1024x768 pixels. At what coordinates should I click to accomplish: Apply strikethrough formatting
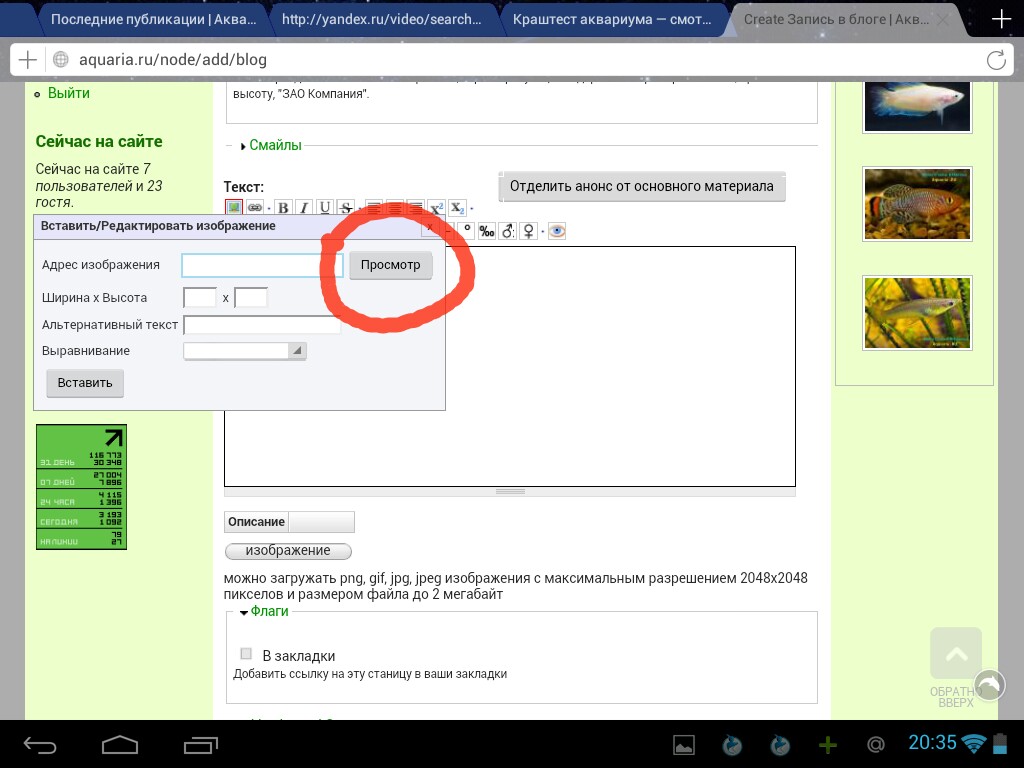click(345, 208)
